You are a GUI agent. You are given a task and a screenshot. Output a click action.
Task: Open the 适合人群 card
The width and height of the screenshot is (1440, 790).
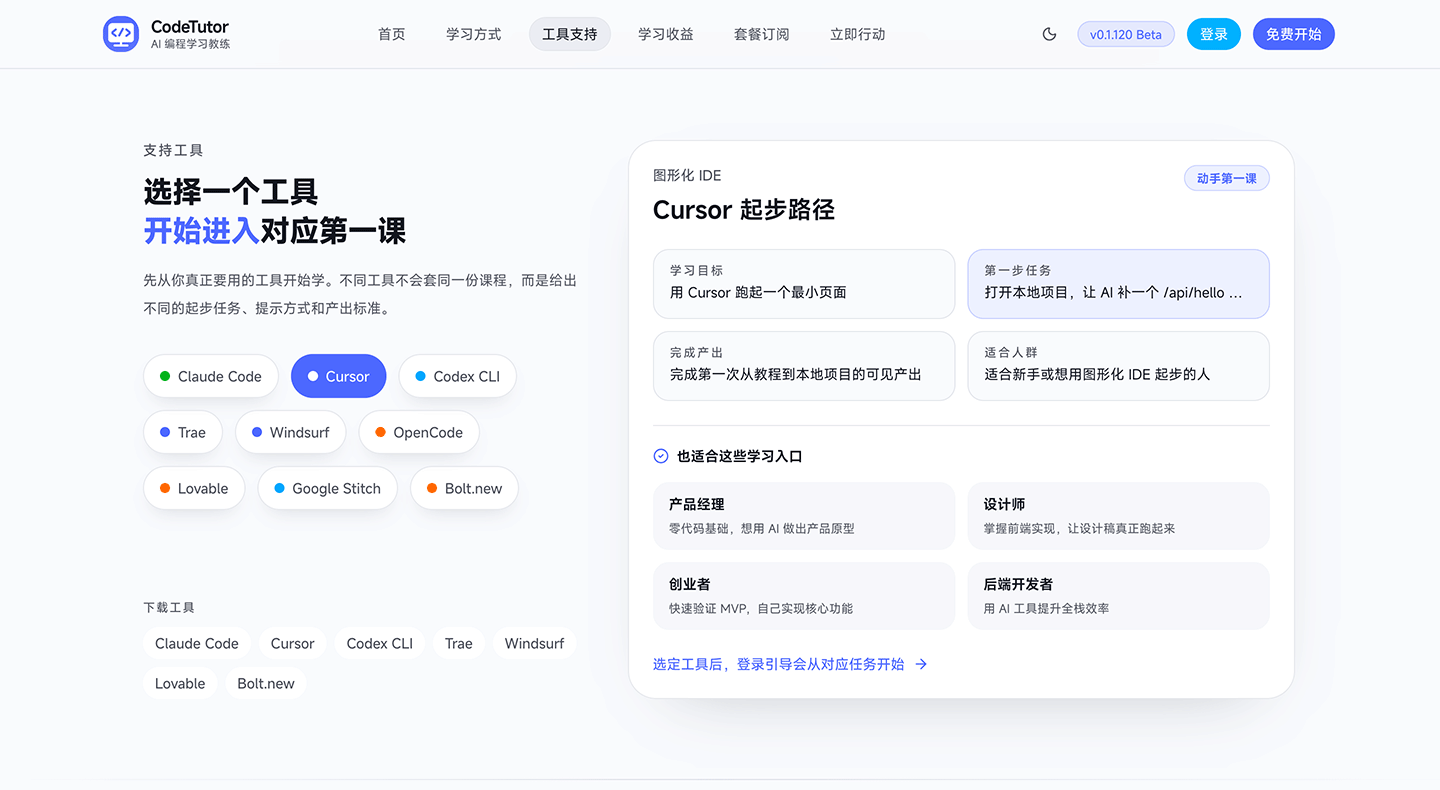tap(1119, 365)
